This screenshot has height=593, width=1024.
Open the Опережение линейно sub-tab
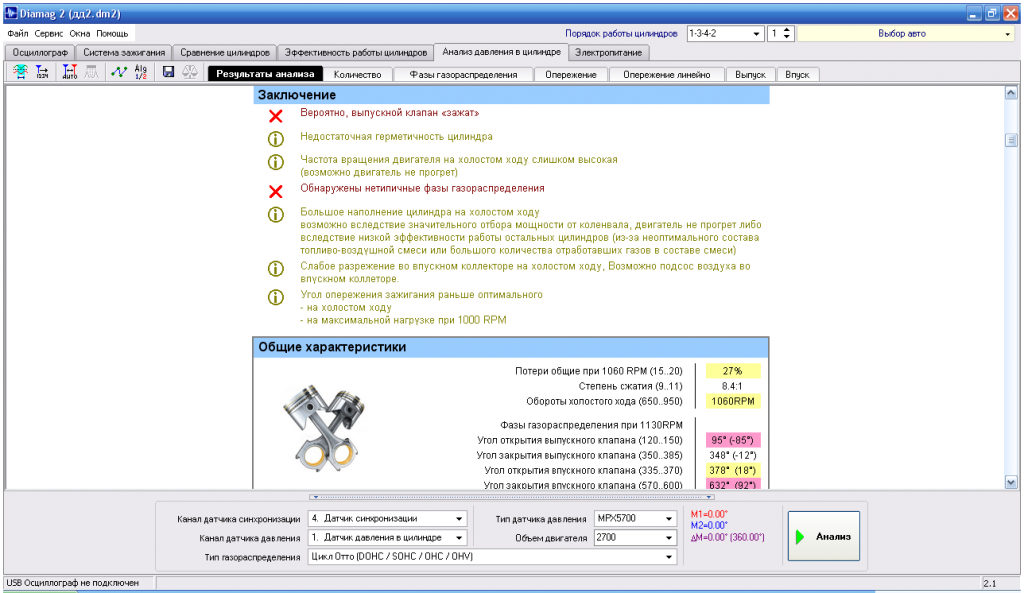coord(666,74)
